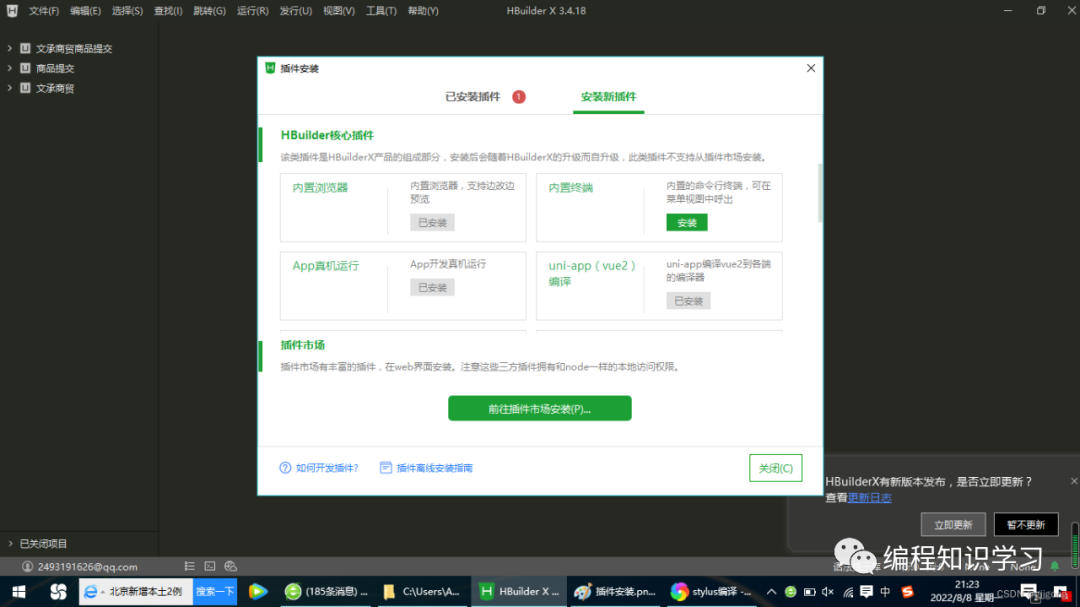
Task: Click the account icon beside 2493191626@qq.com
Action: click(x=26, y=565)
